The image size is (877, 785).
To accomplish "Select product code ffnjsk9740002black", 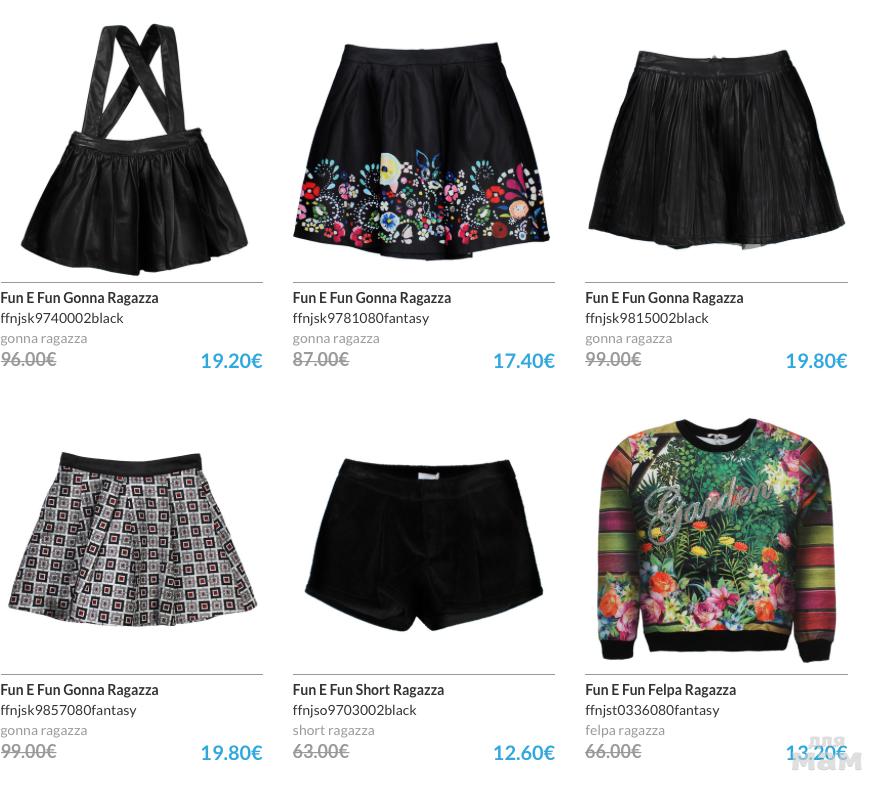I will tap(62, 318).
